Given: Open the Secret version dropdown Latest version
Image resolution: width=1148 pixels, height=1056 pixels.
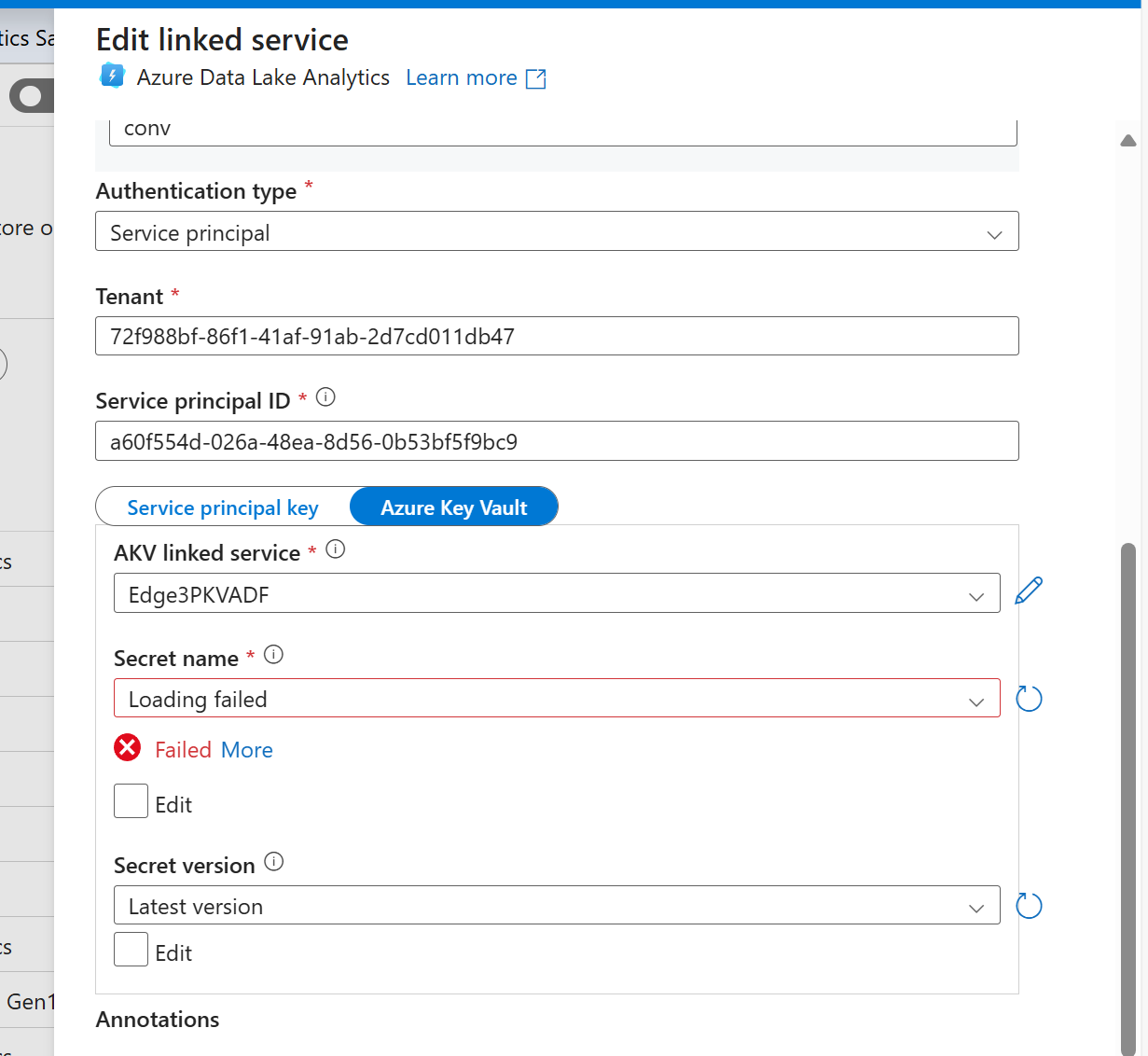Looking at the screenshot, I should 557,905.
